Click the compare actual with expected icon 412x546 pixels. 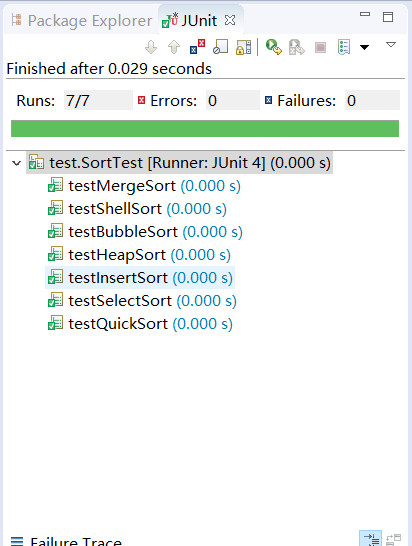[x=393, y=540]
